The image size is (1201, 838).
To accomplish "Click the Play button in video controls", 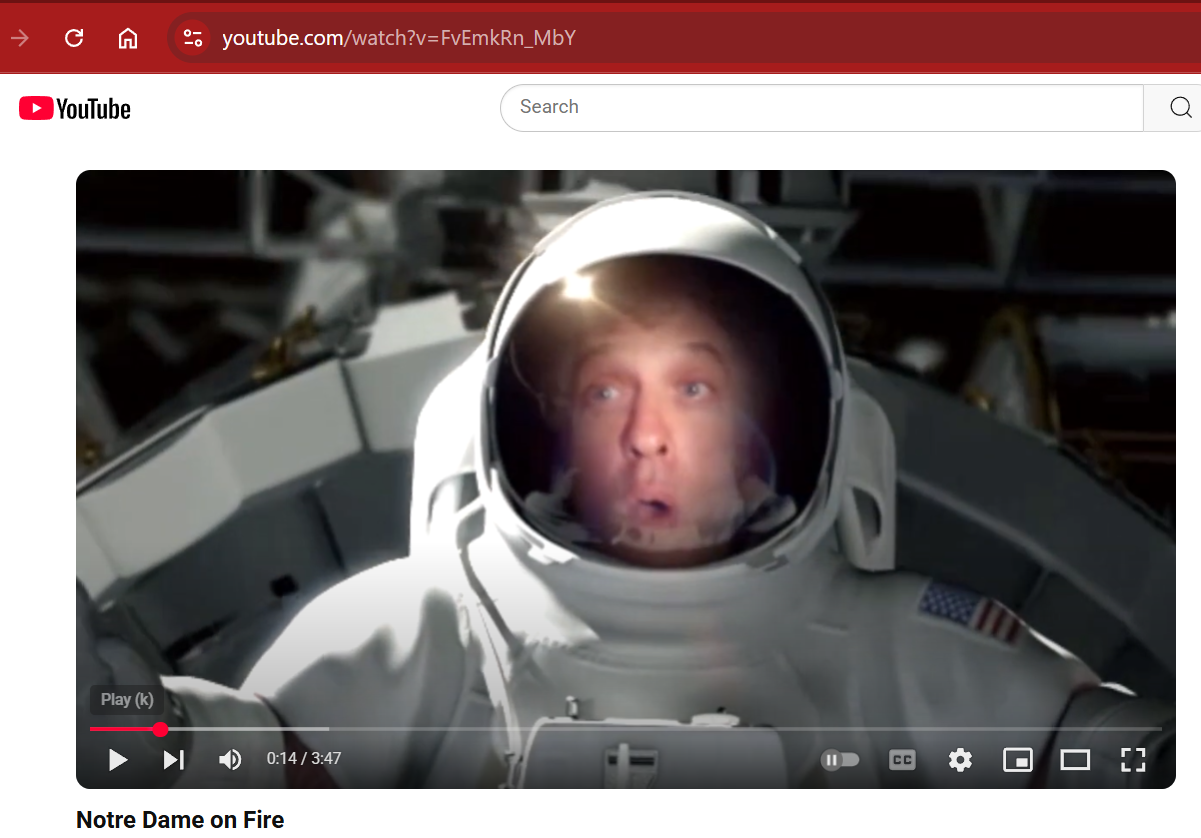I will pyautogui.click(x=118, y=760).
